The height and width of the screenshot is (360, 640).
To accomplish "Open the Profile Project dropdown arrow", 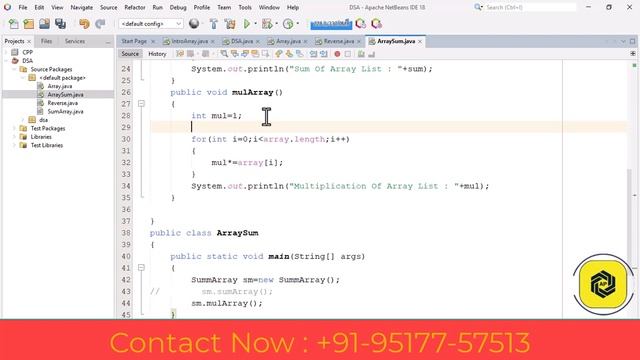I will point(298,24).
